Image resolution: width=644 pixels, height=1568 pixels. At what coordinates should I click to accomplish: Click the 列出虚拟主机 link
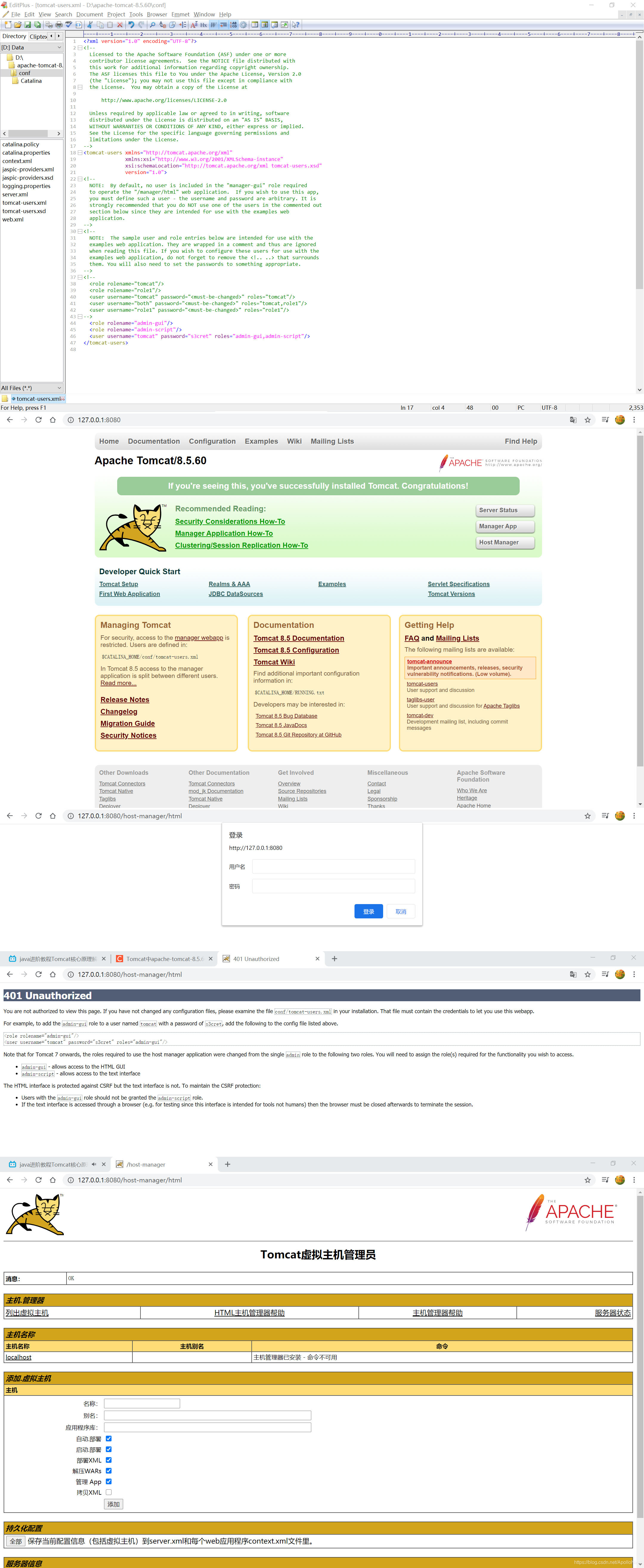tap(27, 1313)
